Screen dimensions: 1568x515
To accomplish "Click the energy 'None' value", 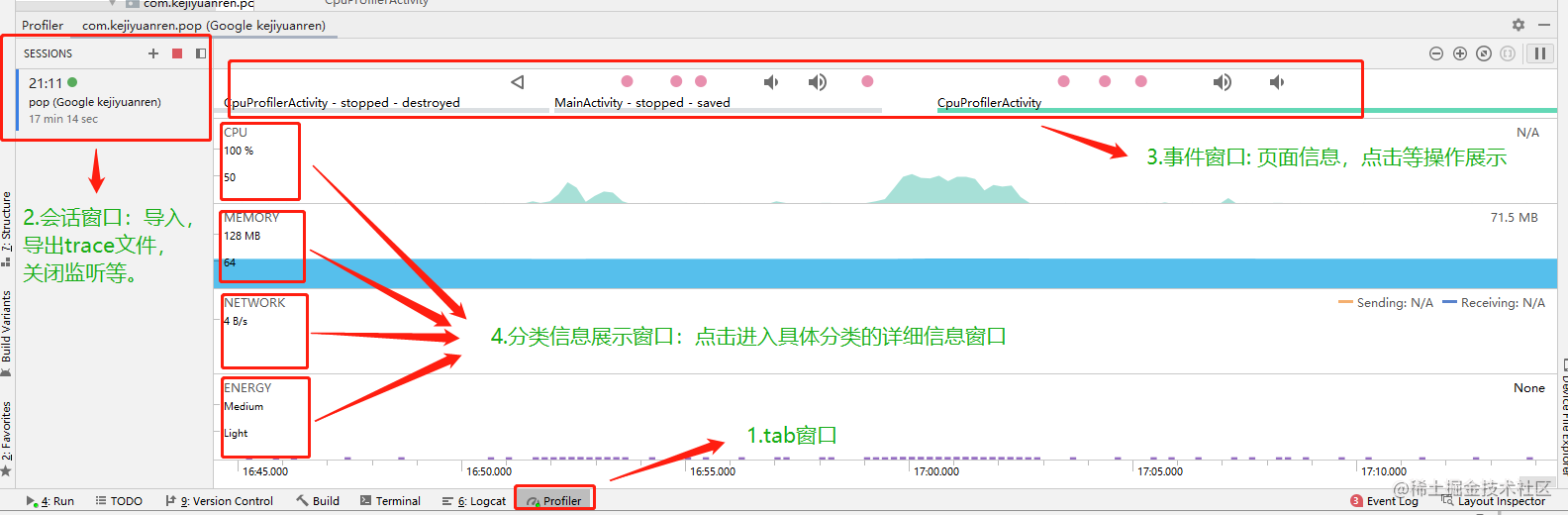I will 1529,388.
